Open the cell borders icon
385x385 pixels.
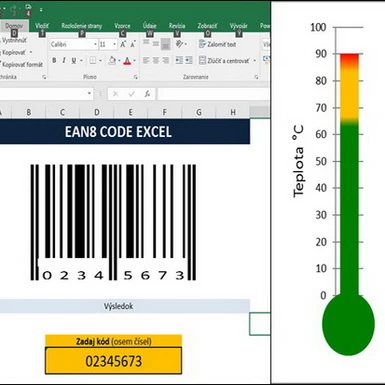[x=93, y=61]
